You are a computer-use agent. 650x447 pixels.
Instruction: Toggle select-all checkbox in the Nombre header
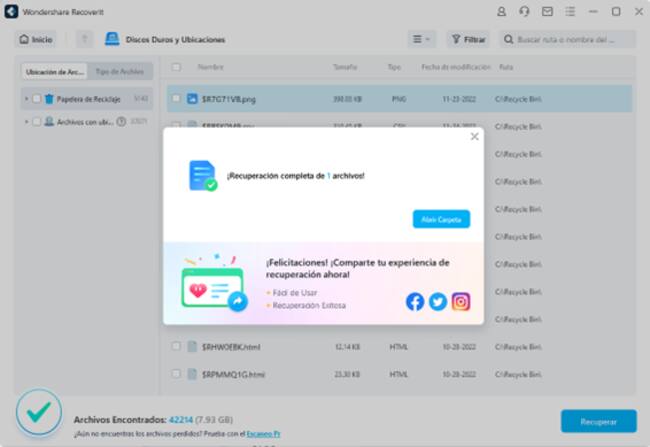(x=176, y=67)
